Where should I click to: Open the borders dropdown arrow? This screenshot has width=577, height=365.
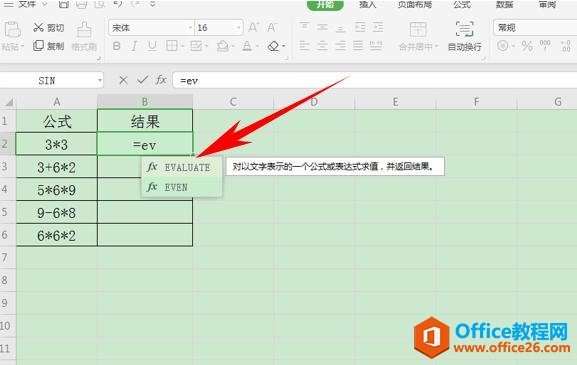[x=182, y=46]
